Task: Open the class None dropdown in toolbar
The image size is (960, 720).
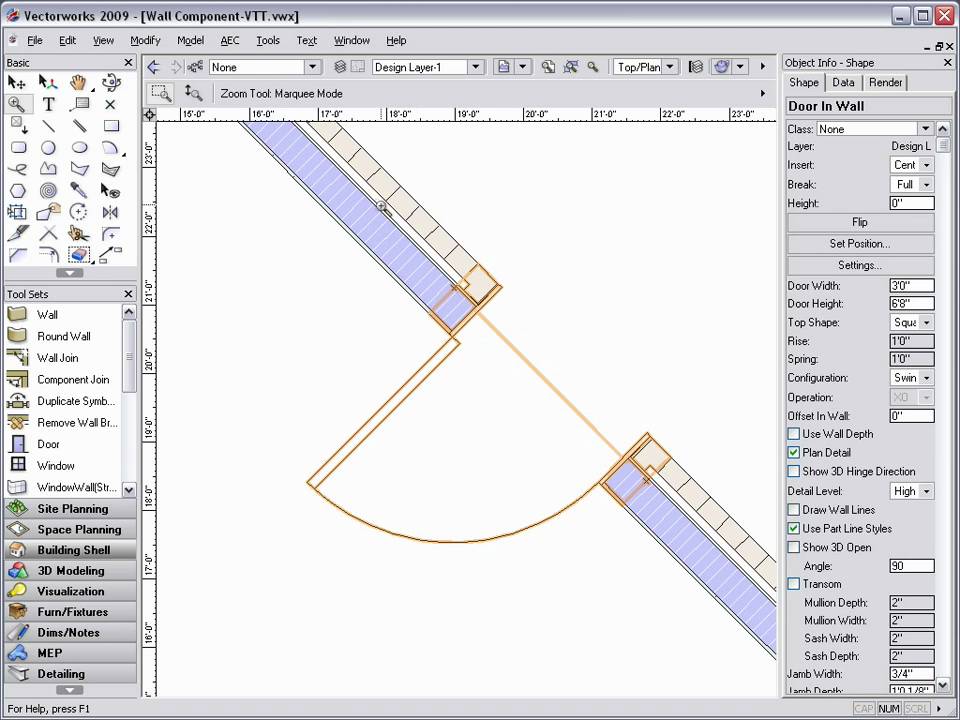Action: tap(312, 67)
